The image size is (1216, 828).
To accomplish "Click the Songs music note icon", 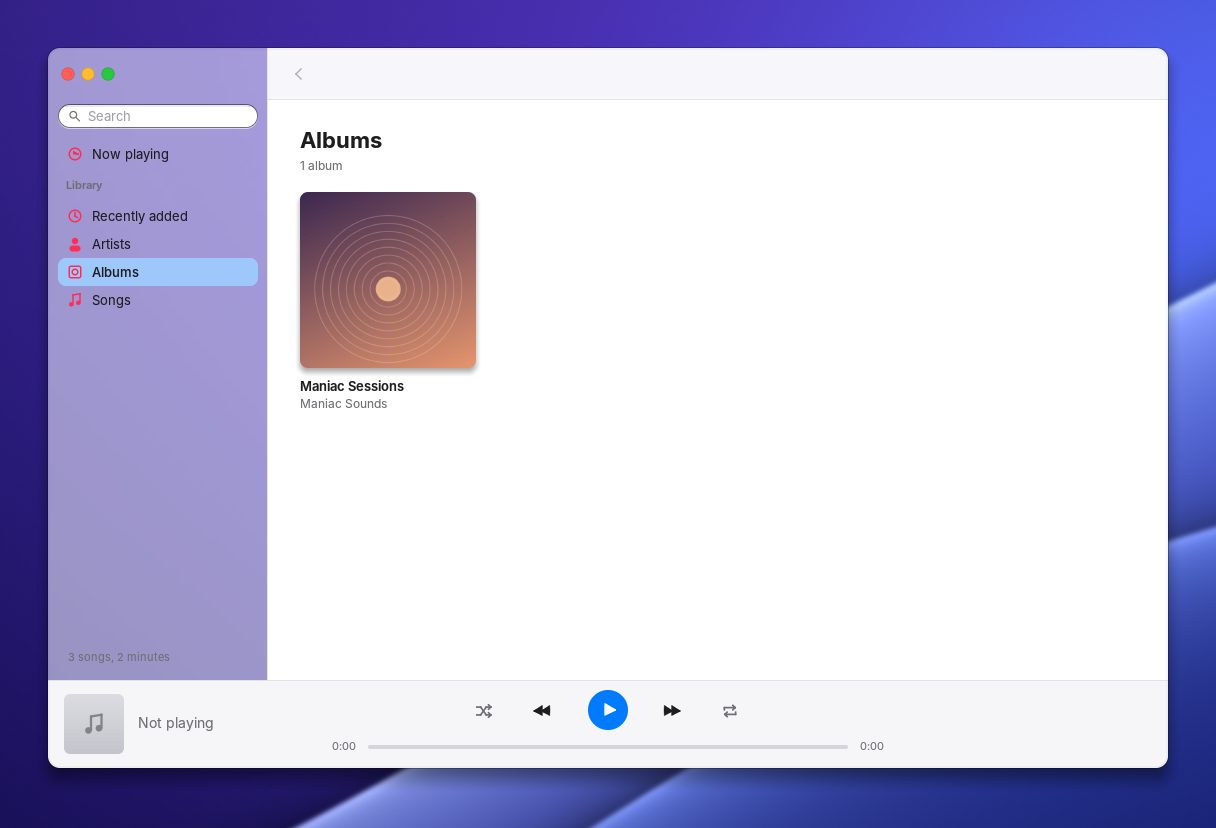I will pyautogui.click(x=75, y=300).
